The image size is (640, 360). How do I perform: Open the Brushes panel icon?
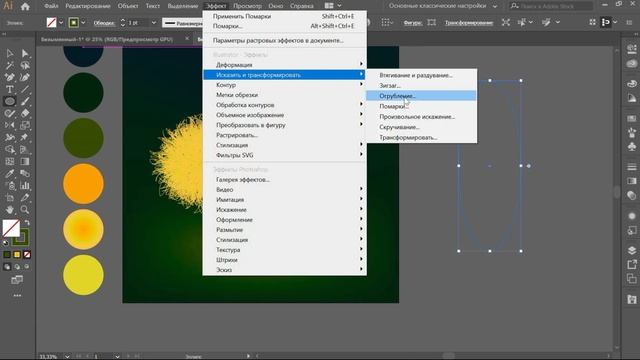pos(632,133)
